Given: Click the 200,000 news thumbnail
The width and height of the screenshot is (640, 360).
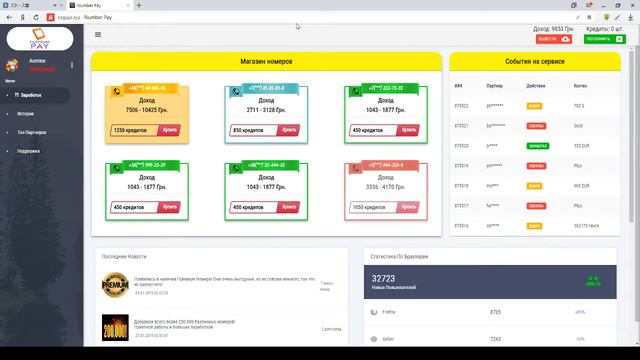Looking at the screenshot, I should point(115,327).
